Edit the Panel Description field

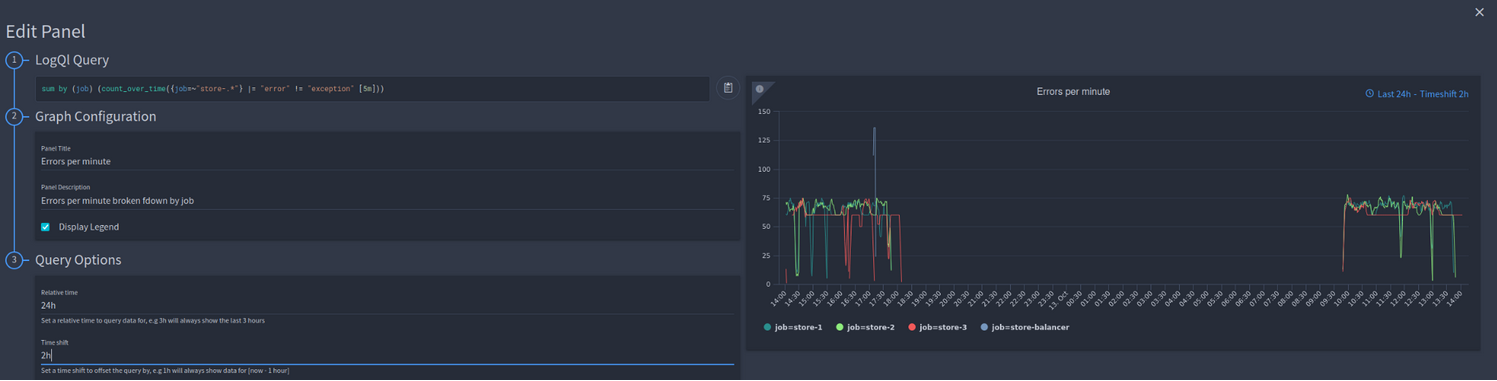pos(387,200)
